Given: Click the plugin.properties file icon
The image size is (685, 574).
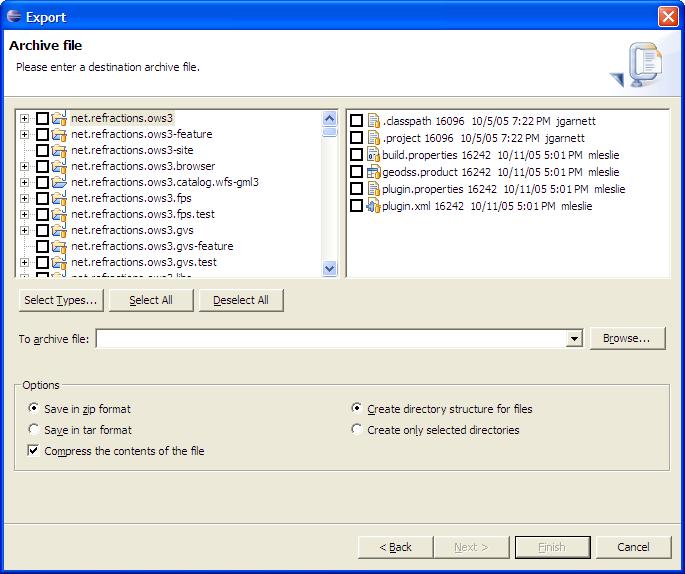Looking at the screenshot, I should pos(374,189).
